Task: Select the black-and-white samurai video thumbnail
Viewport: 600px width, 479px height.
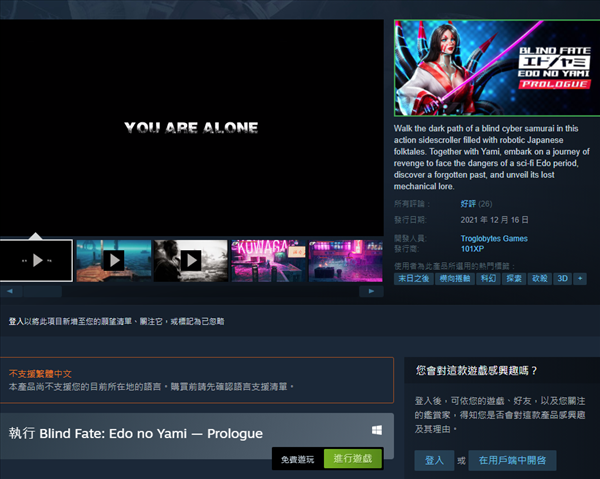Action: coord(191,261)
